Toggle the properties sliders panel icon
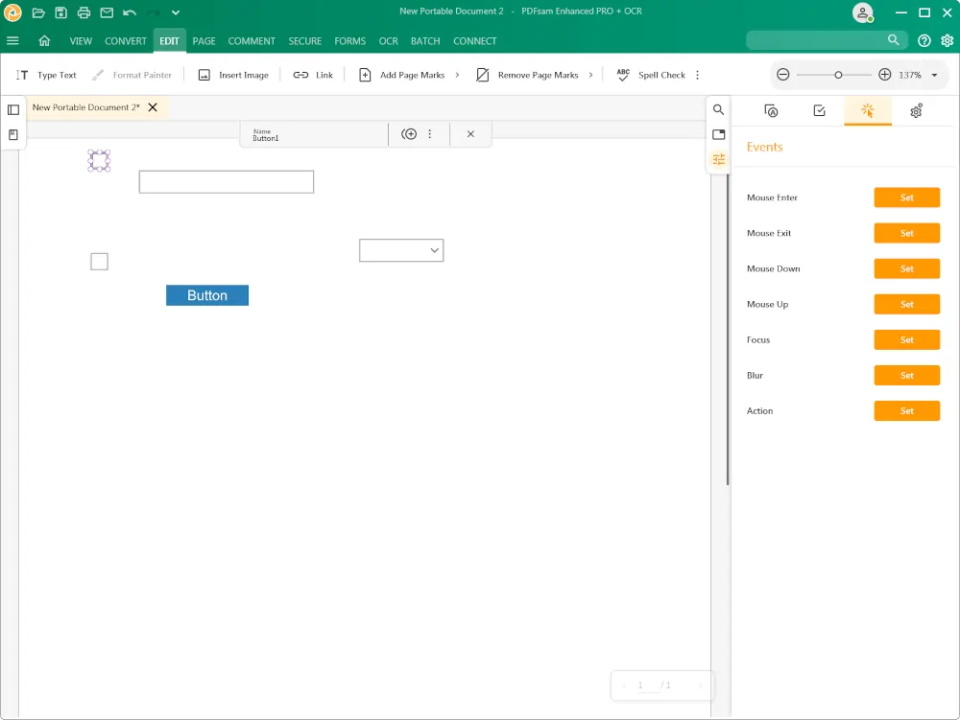 (718, 159)
